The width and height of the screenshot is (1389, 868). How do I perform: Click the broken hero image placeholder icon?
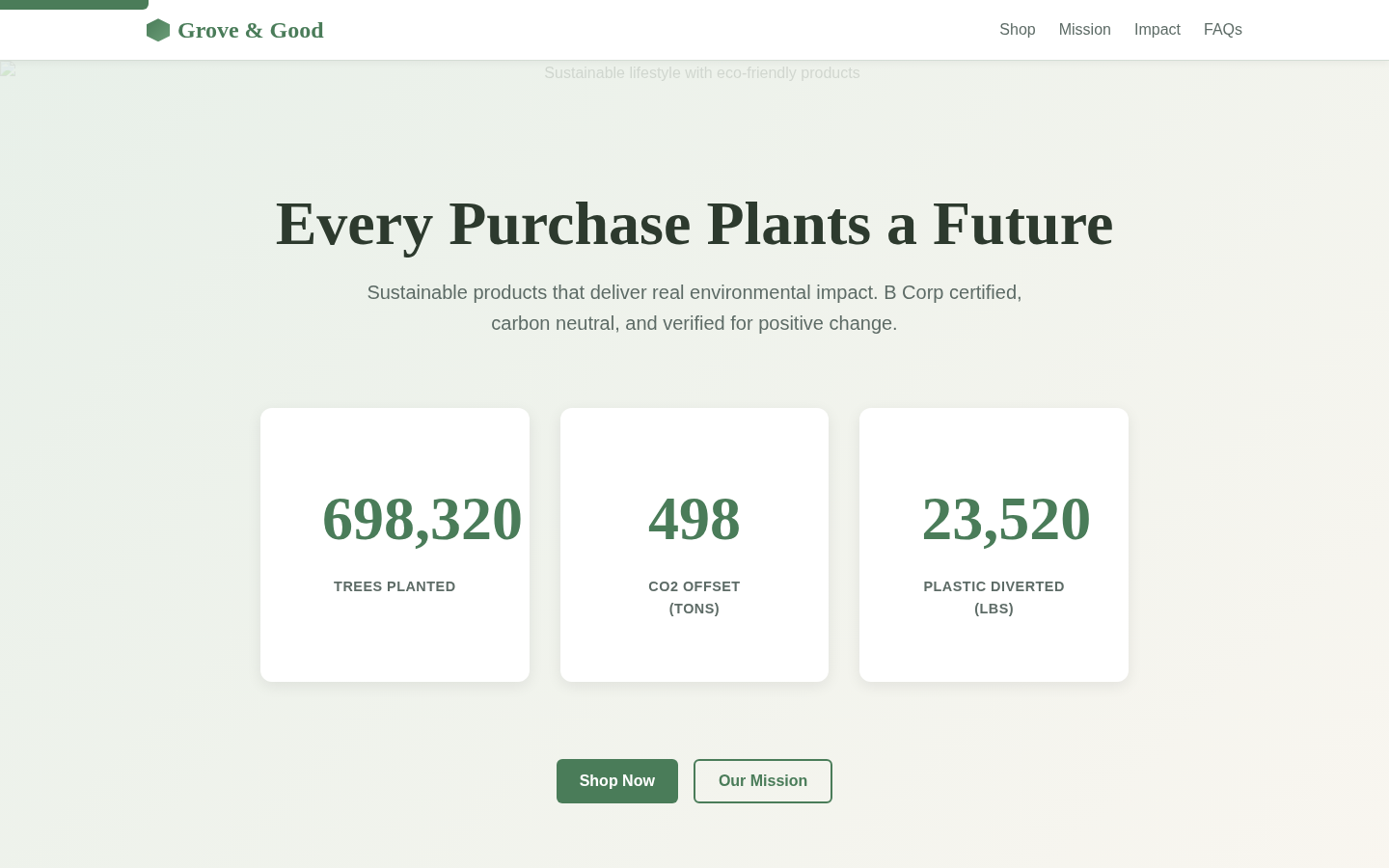point(7,68)
